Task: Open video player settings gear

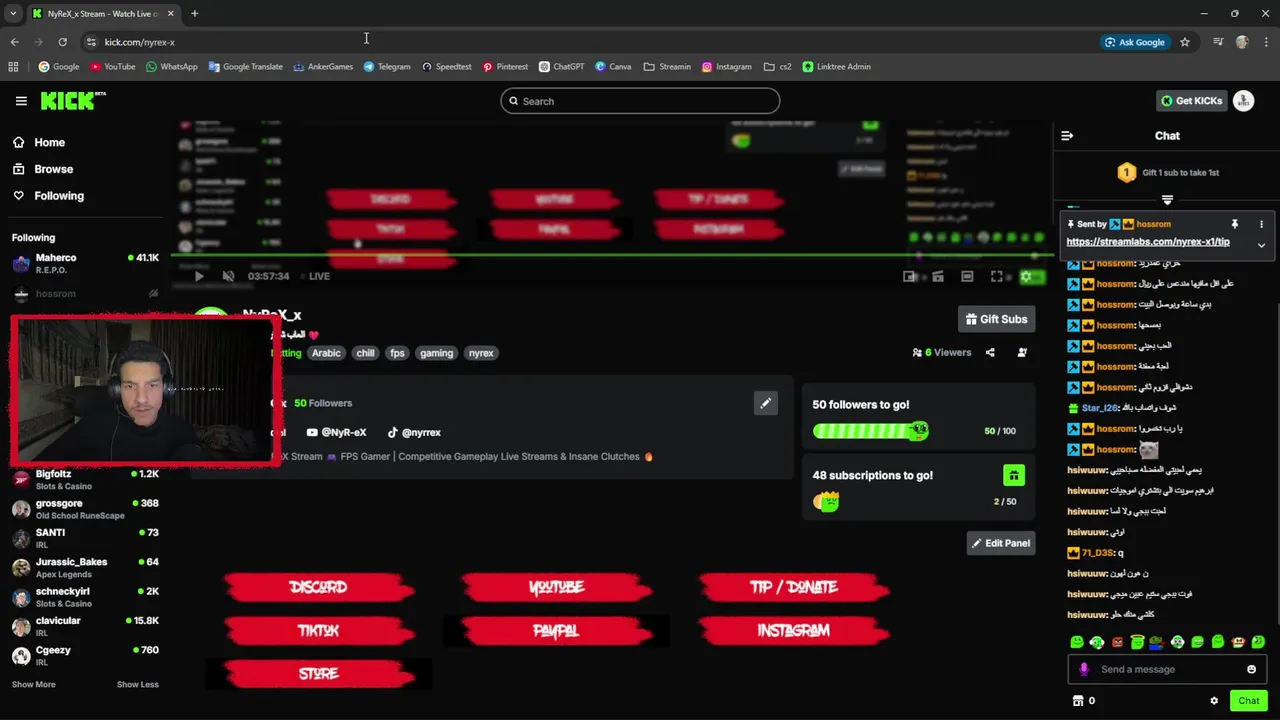Action: click(1025, 276)
